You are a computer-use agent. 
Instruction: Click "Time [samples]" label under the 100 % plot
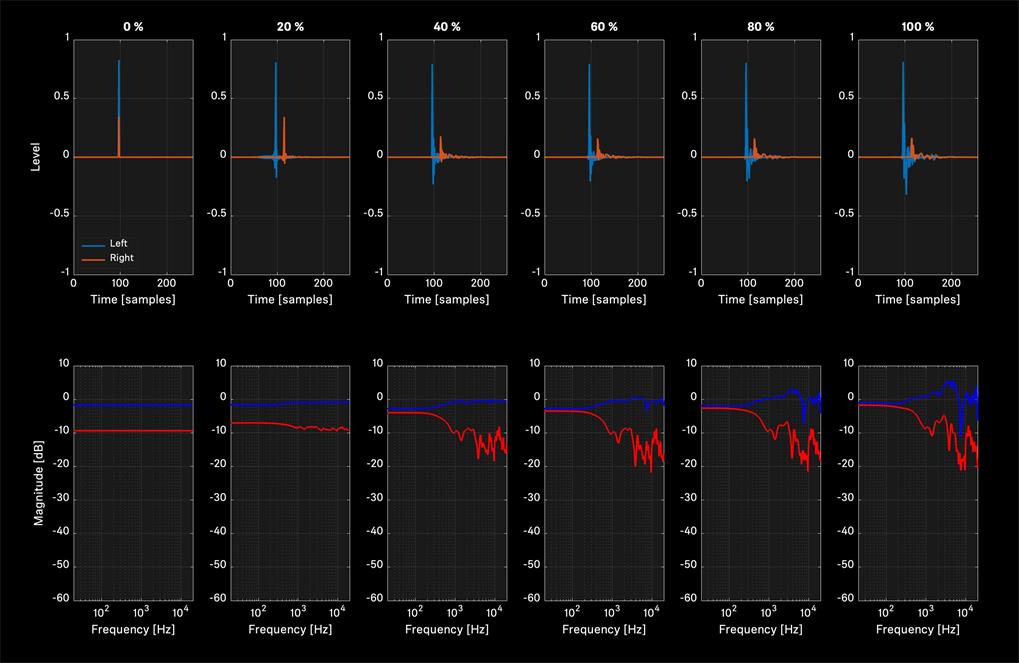918,300
